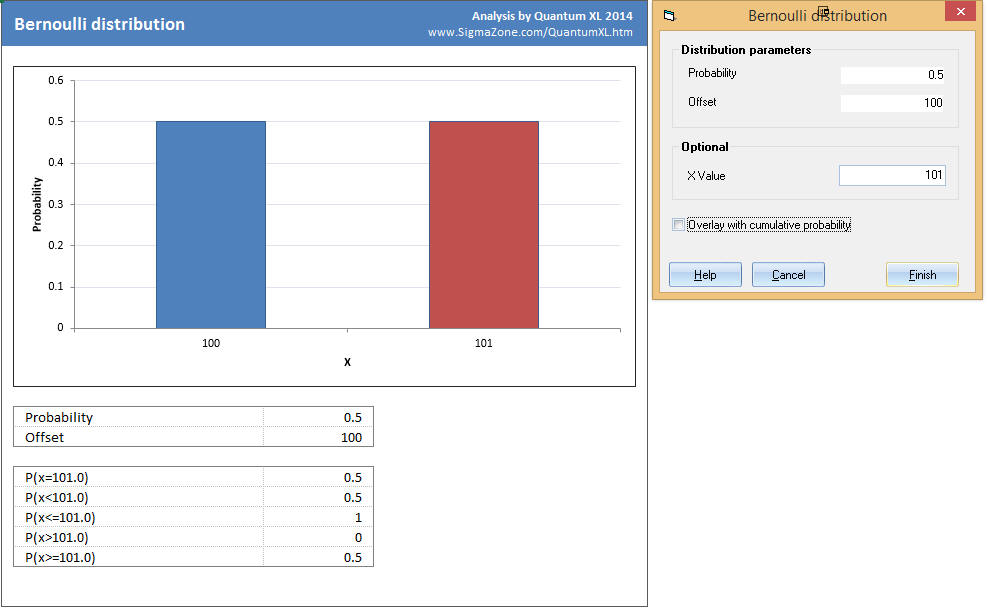Select the P(x>=101.0) result value

(x=318, y=557)
